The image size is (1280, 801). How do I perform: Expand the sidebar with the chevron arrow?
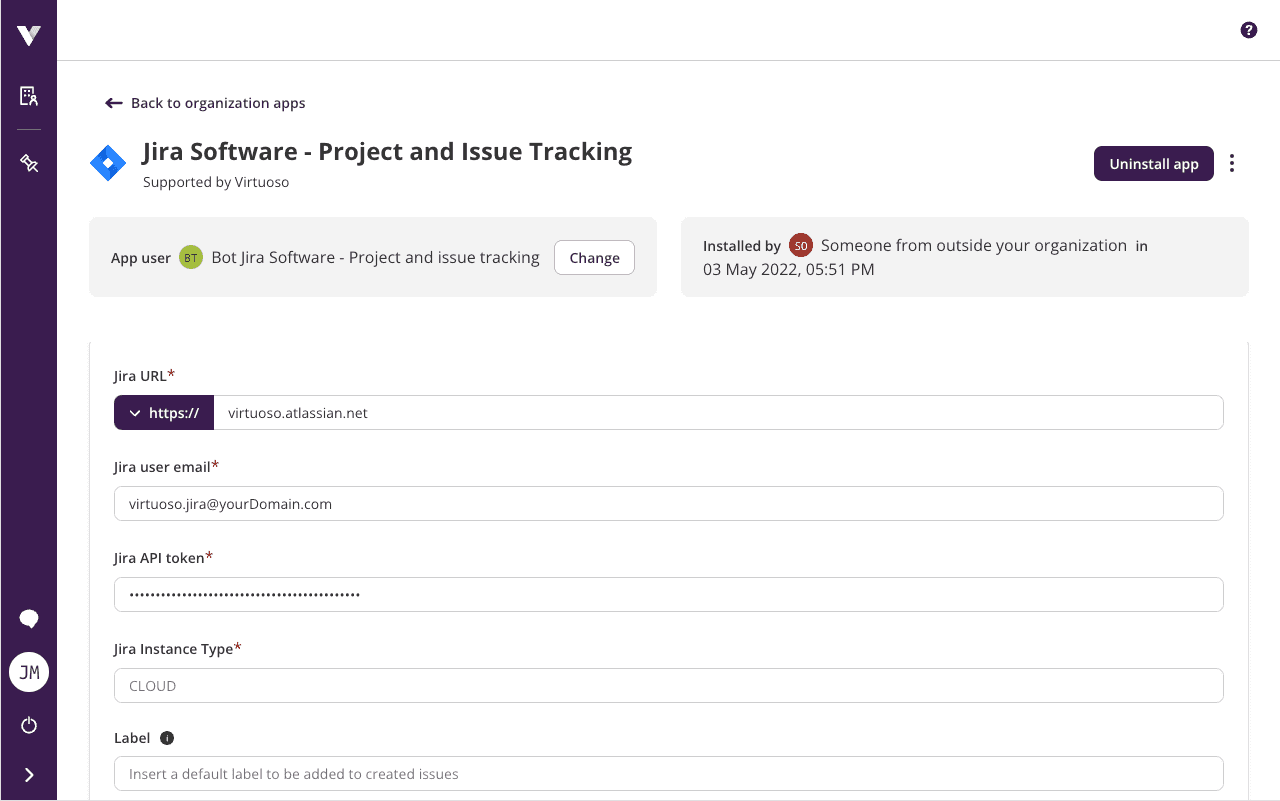(28, 774)
